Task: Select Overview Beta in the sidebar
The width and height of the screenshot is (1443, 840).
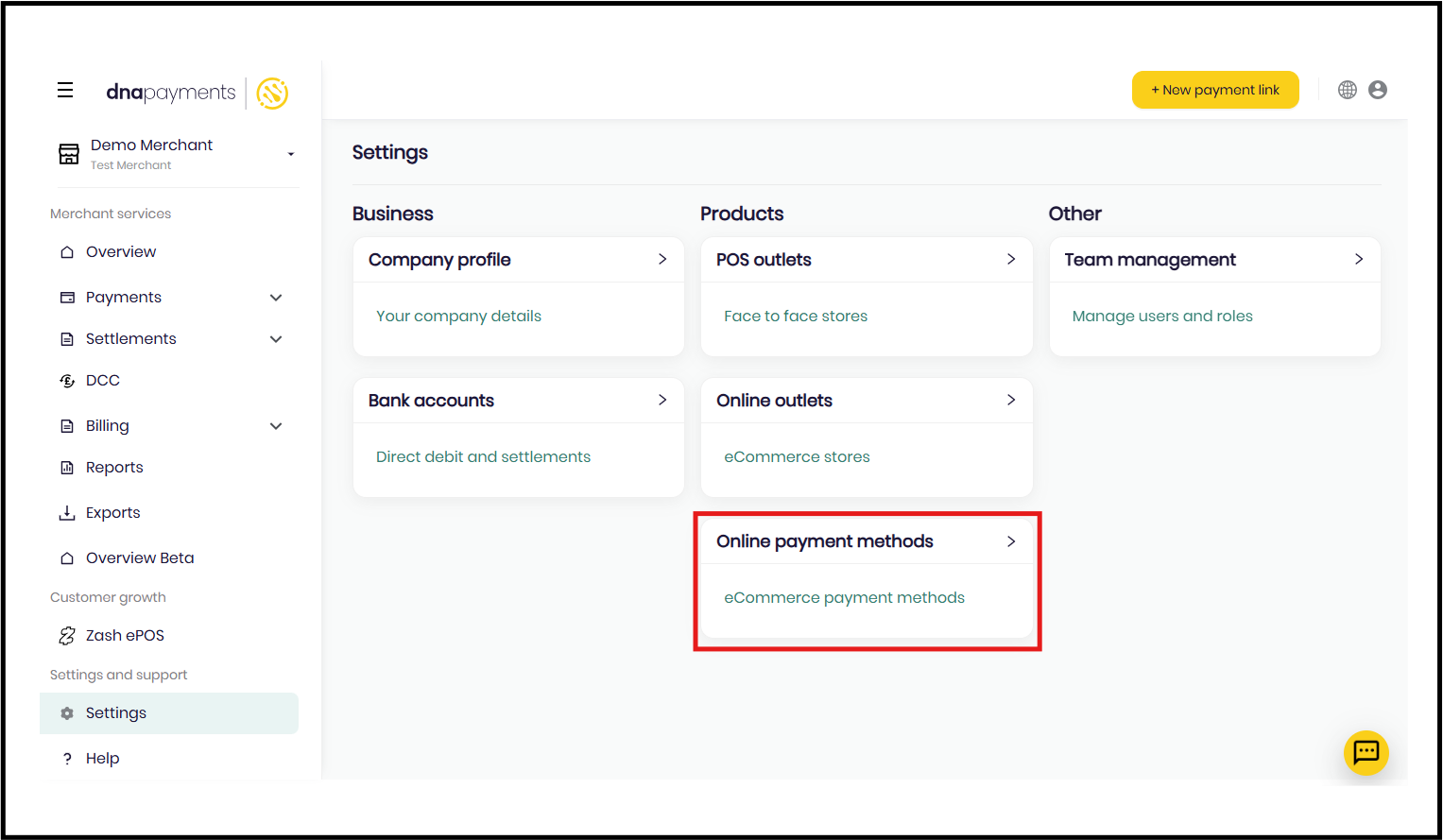Action: coord(140,558)
